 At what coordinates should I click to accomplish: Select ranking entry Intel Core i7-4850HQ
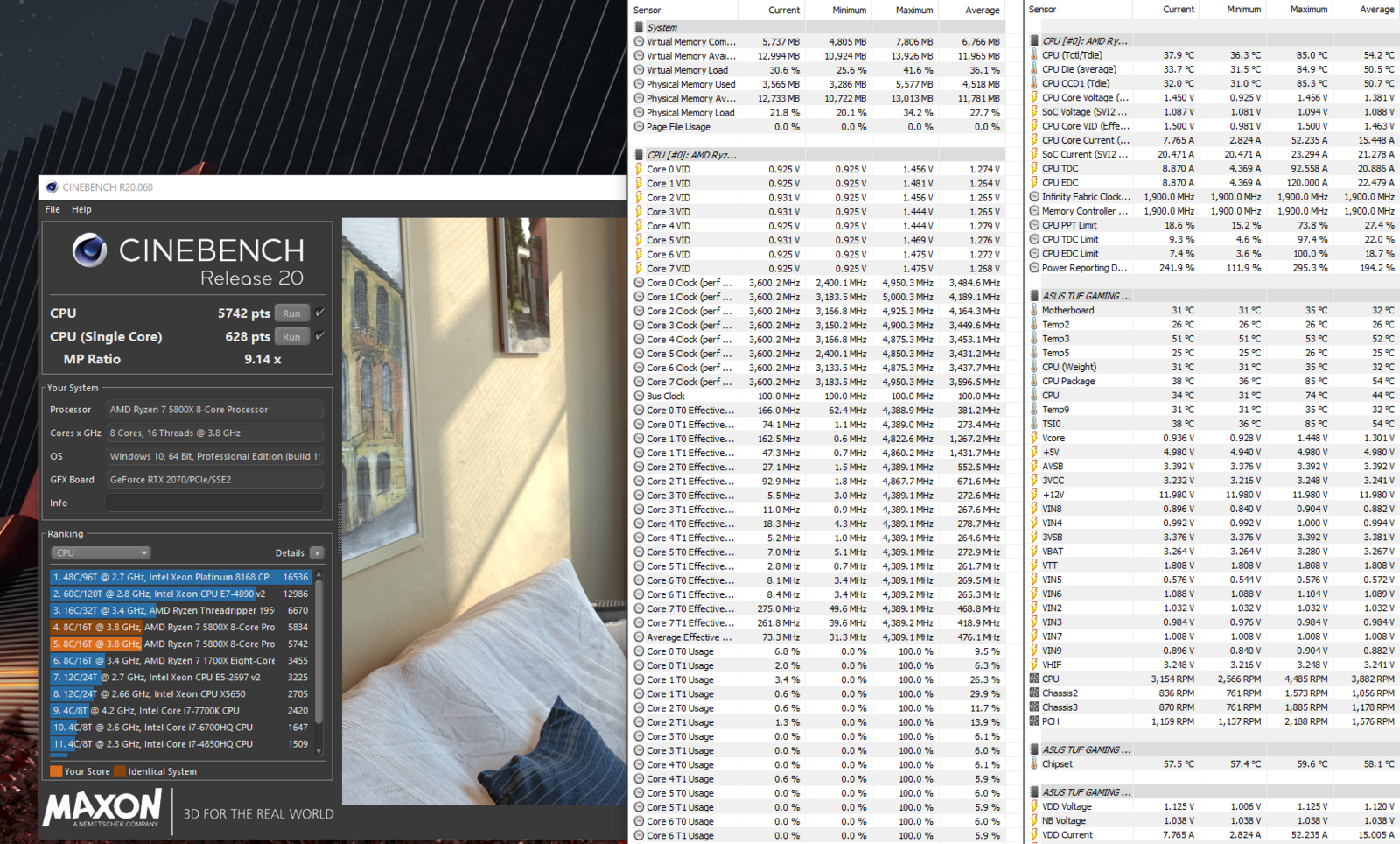[x=180, y=743]
